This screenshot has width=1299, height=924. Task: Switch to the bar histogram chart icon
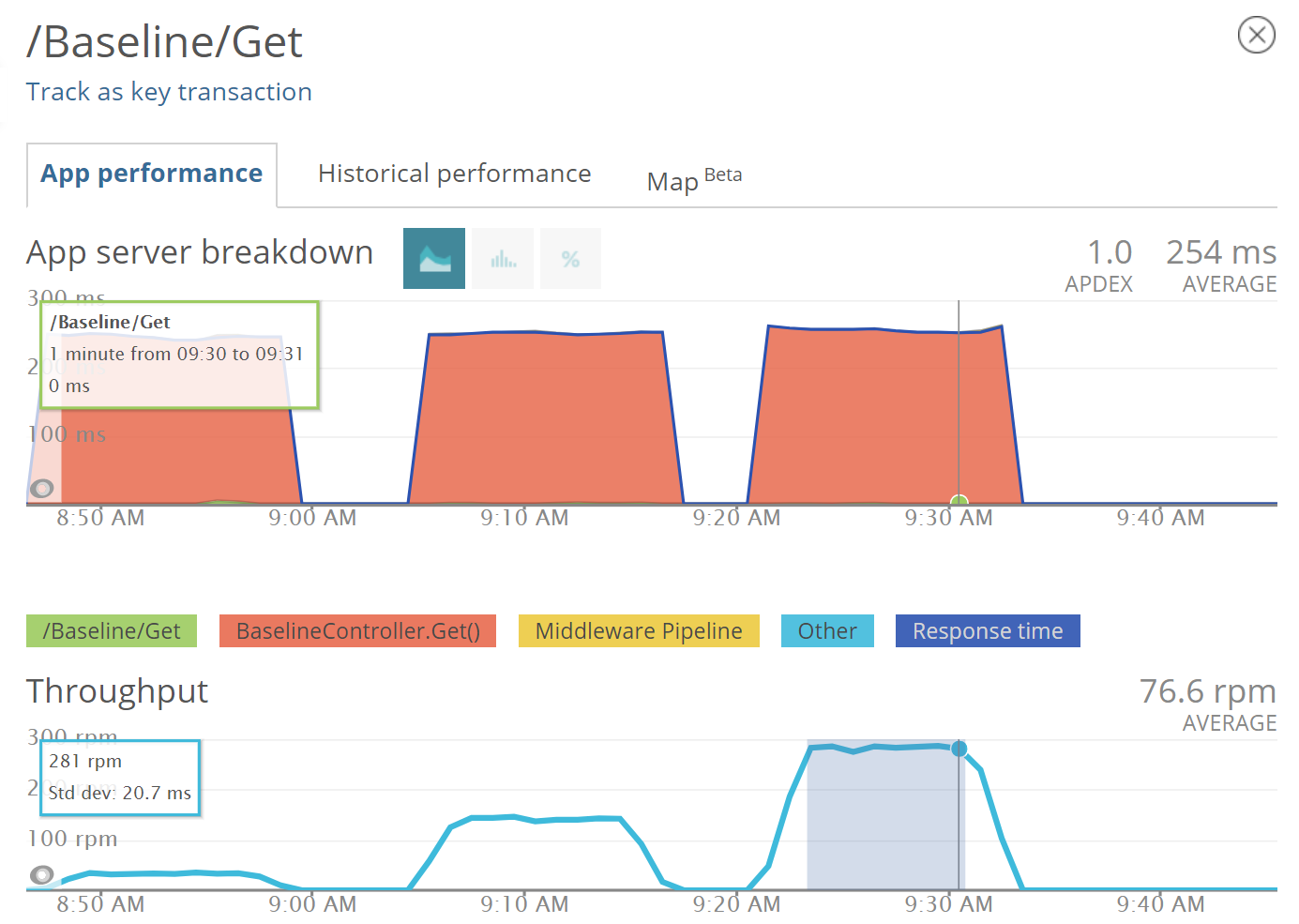point(503,258)
